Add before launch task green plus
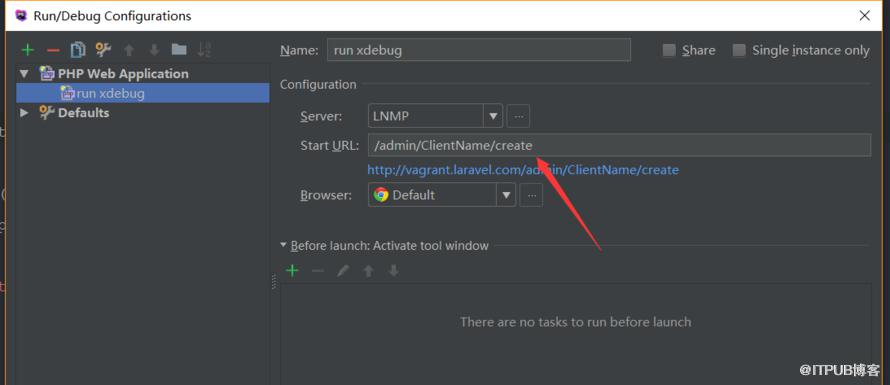 click(x=292, y=270)
